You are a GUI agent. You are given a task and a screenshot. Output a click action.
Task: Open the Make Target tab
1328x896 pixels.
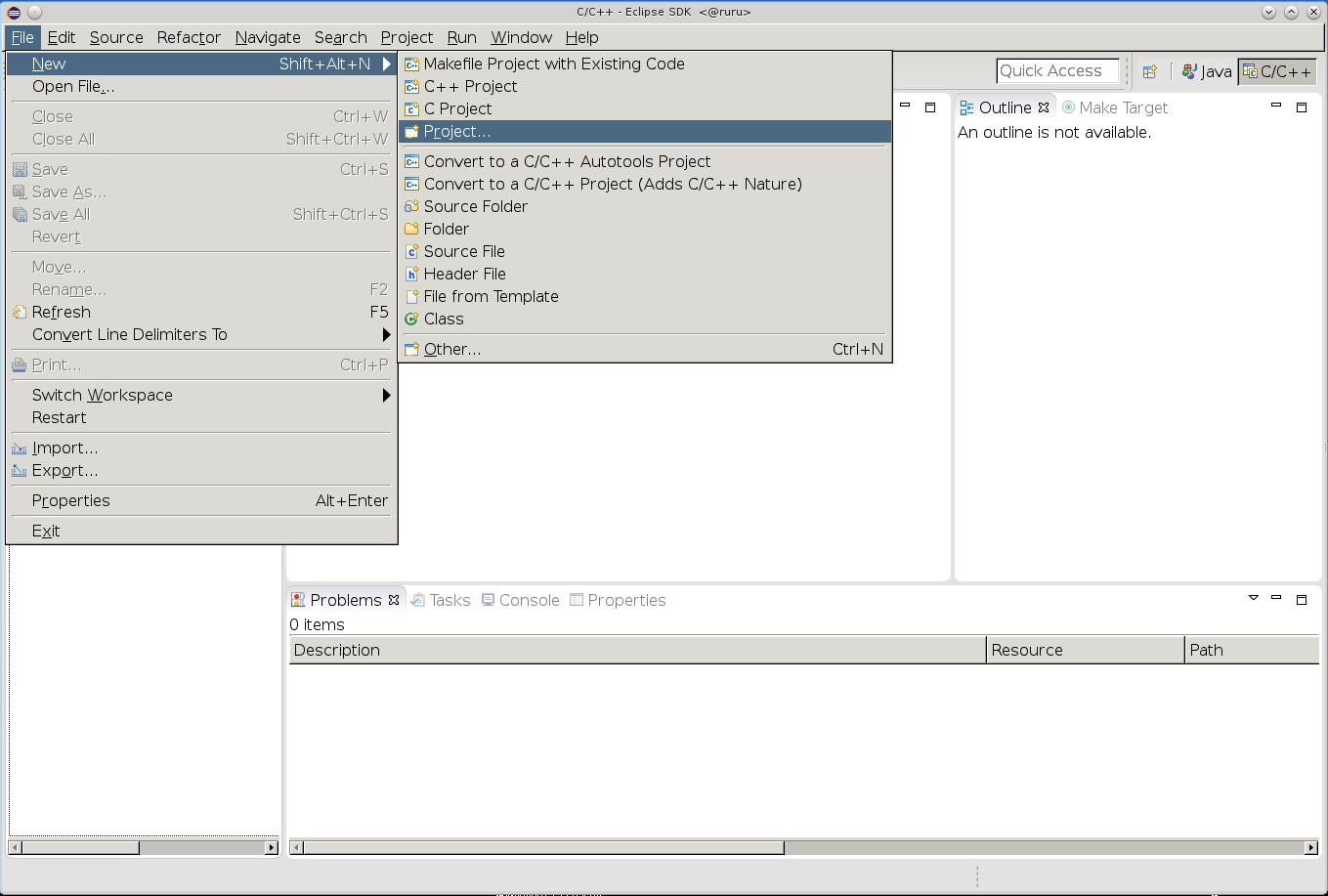pos(1123,107)
